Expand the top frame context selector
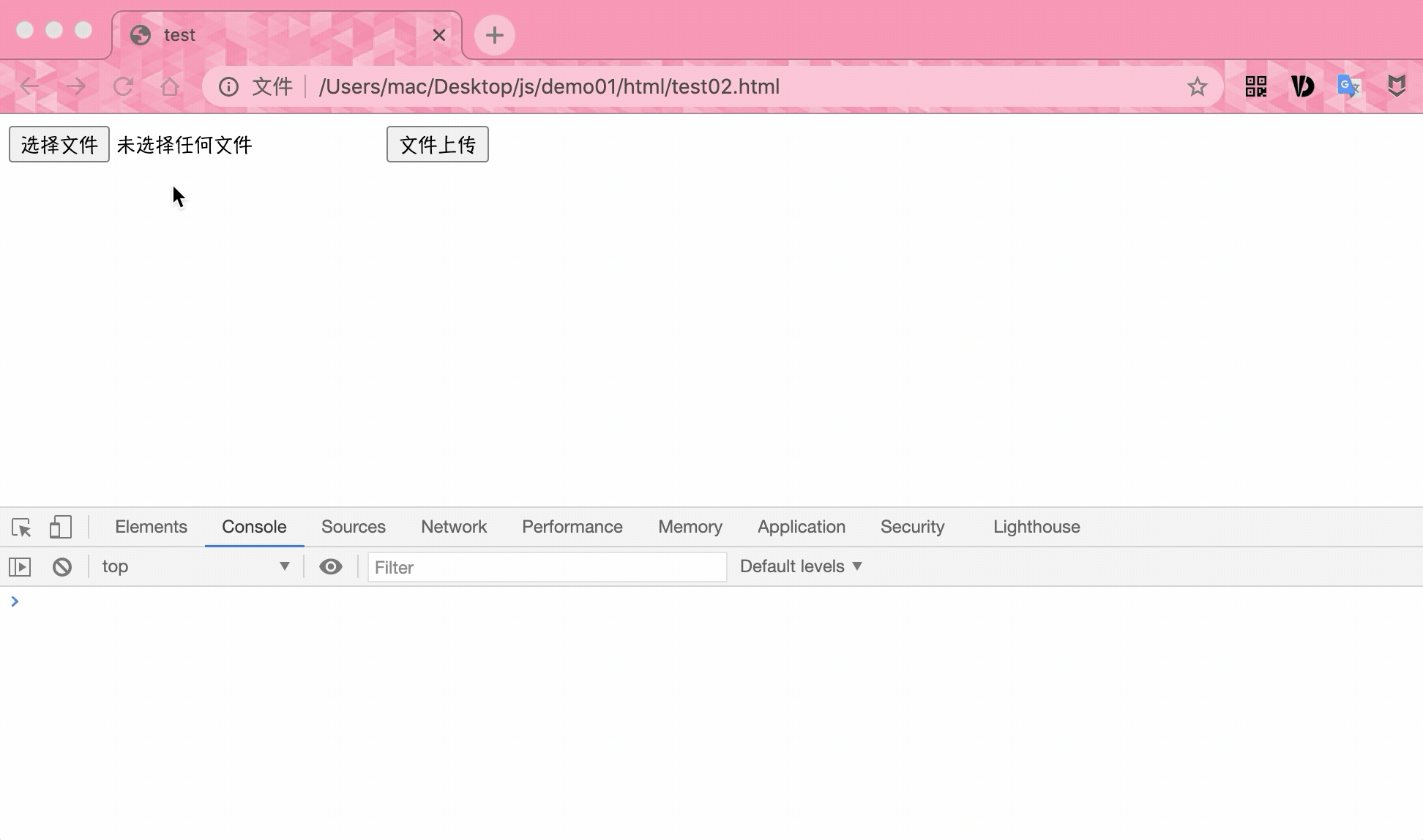The height and width of the screenshot is (840, 1423). pyautogui.click(x=283, y=566)
